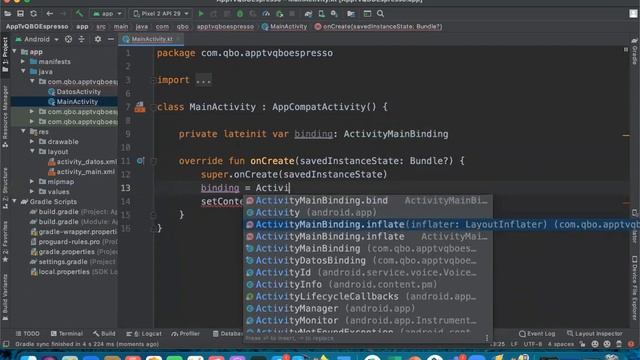
Task: Hide the Project panel with minus icon
Action: tap(111, 39)
